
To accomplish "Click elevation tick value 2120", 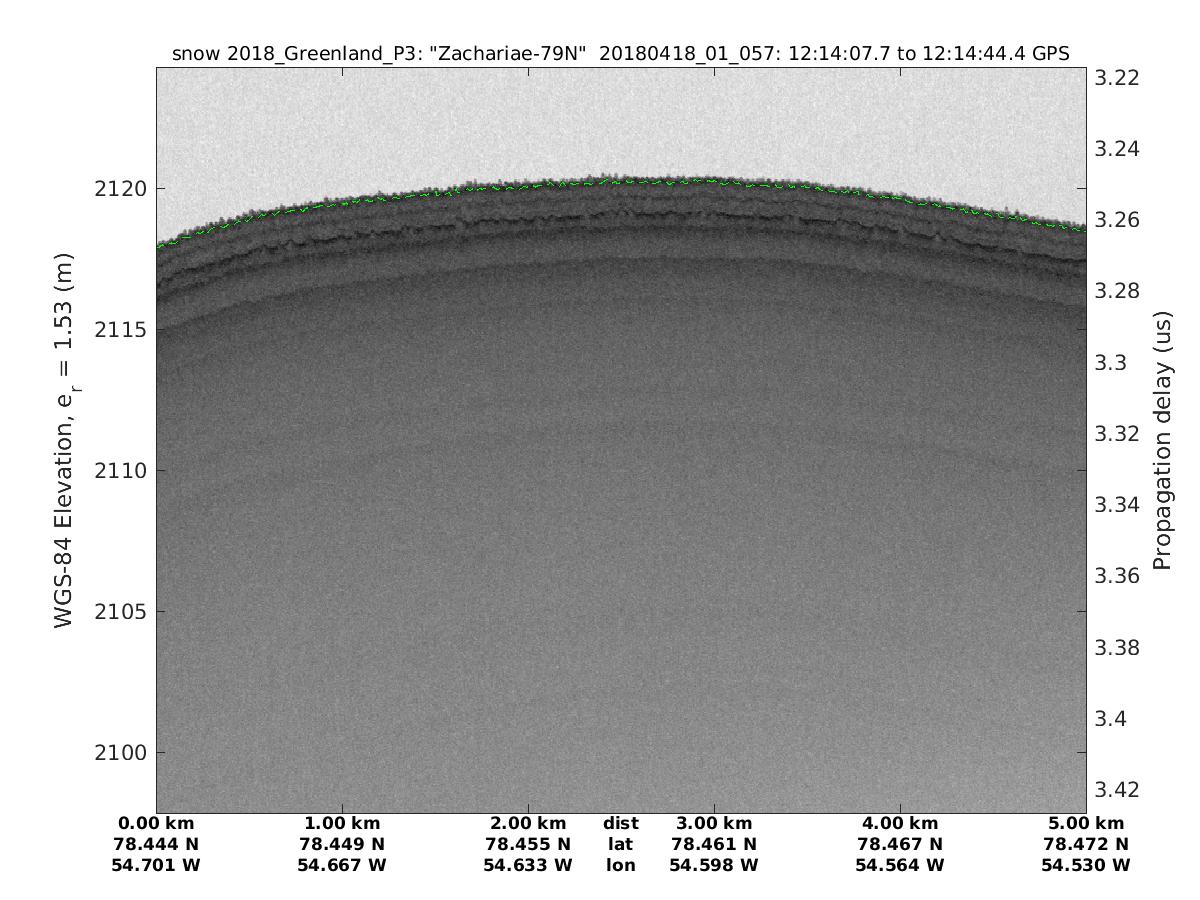I will [121, 188].
